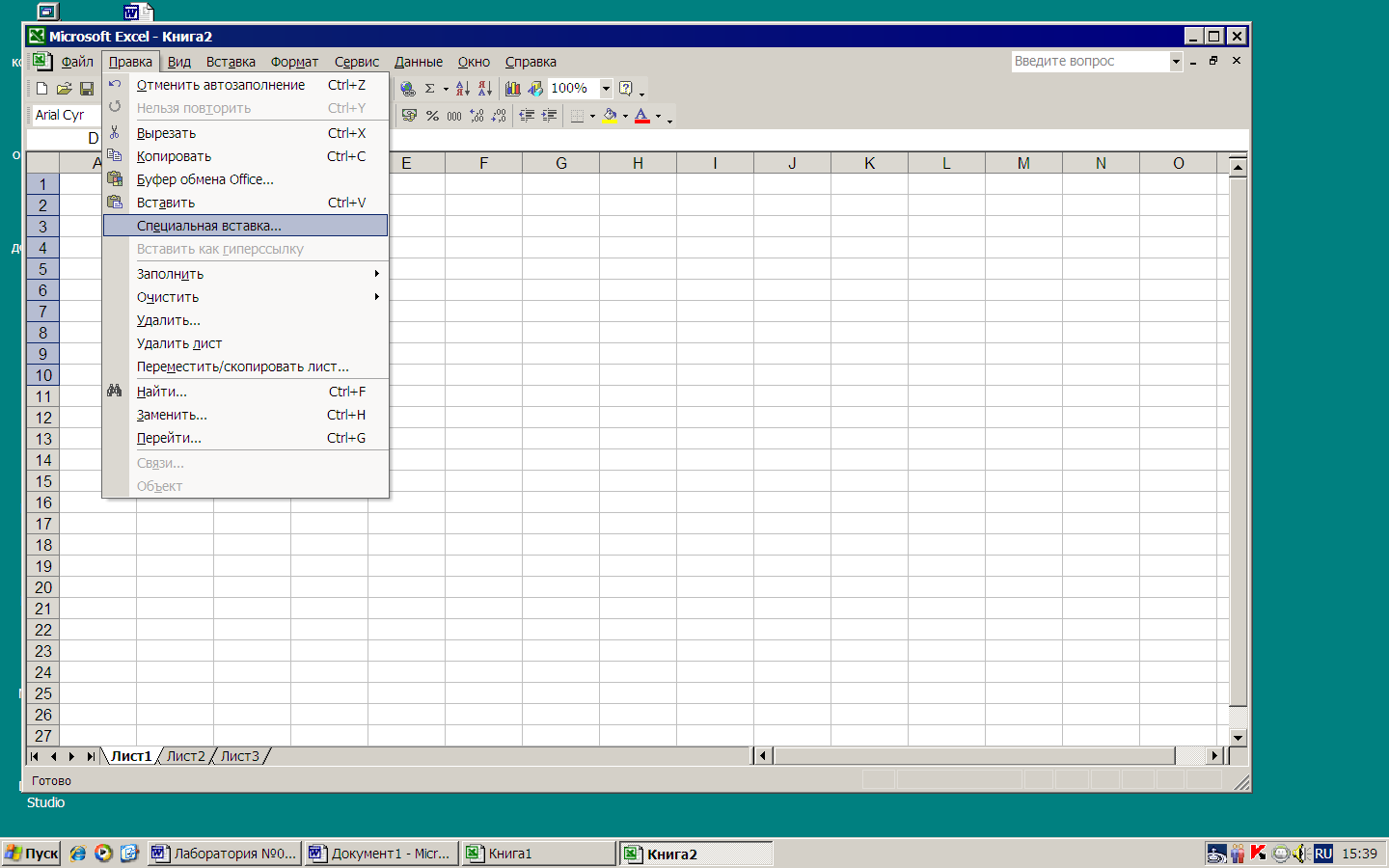
Task: Choose Копировать from the menu
Action: coord(246,156)
